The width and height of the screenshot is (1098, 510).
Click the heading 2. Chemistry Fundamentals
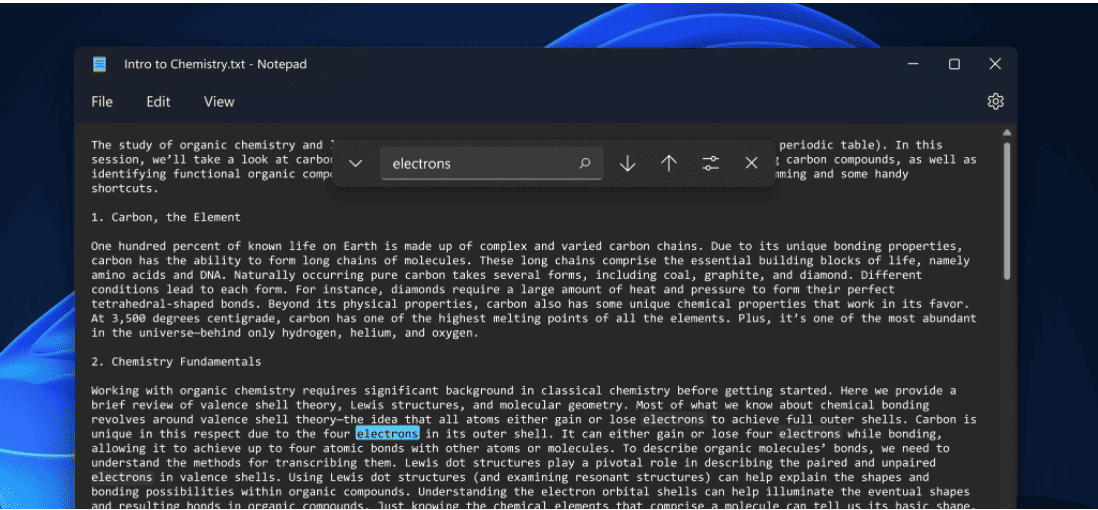click(x=176, y=361)
